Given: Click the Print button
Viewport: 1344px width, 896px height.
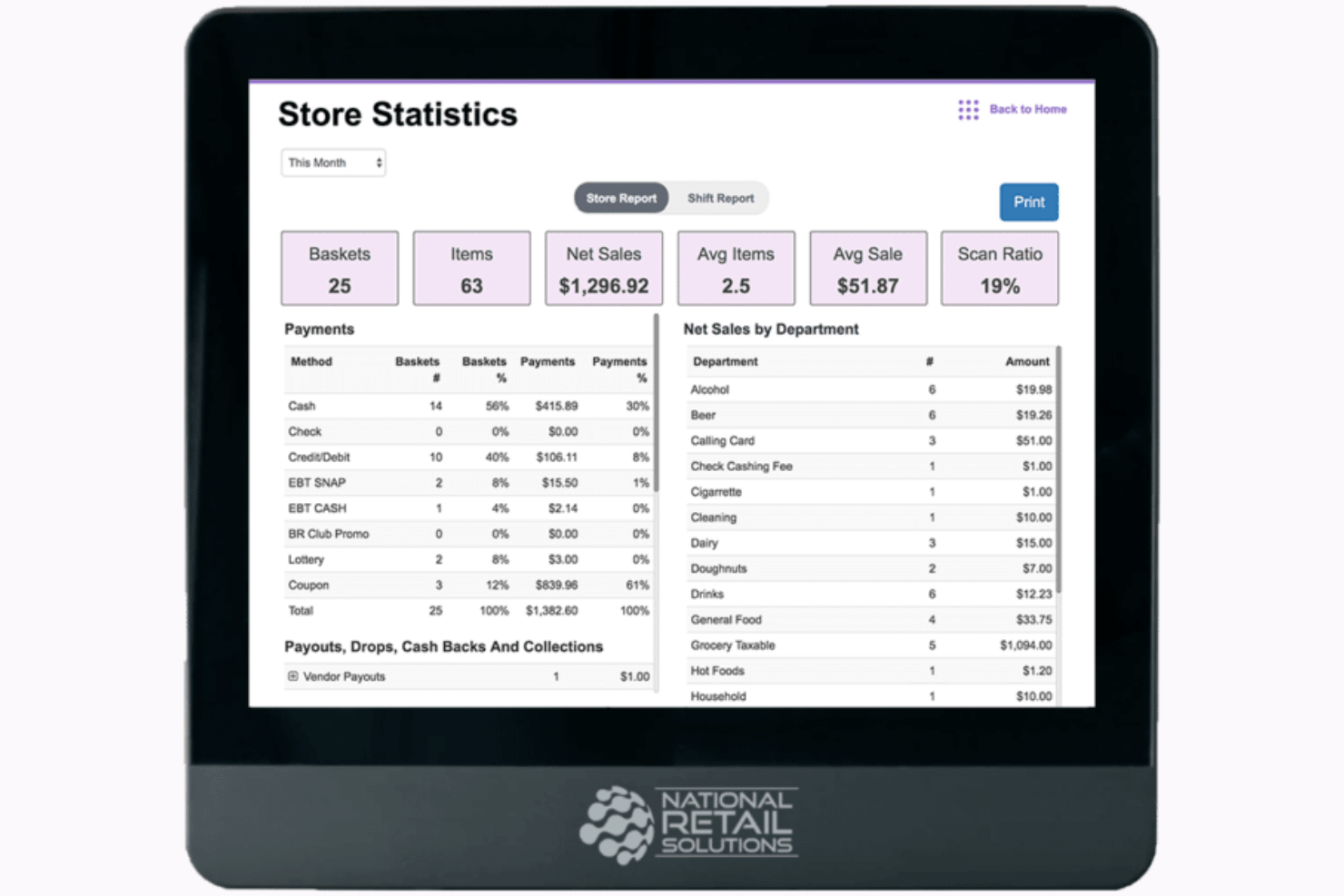Looking at the screenshot, I should [1029, 202].
